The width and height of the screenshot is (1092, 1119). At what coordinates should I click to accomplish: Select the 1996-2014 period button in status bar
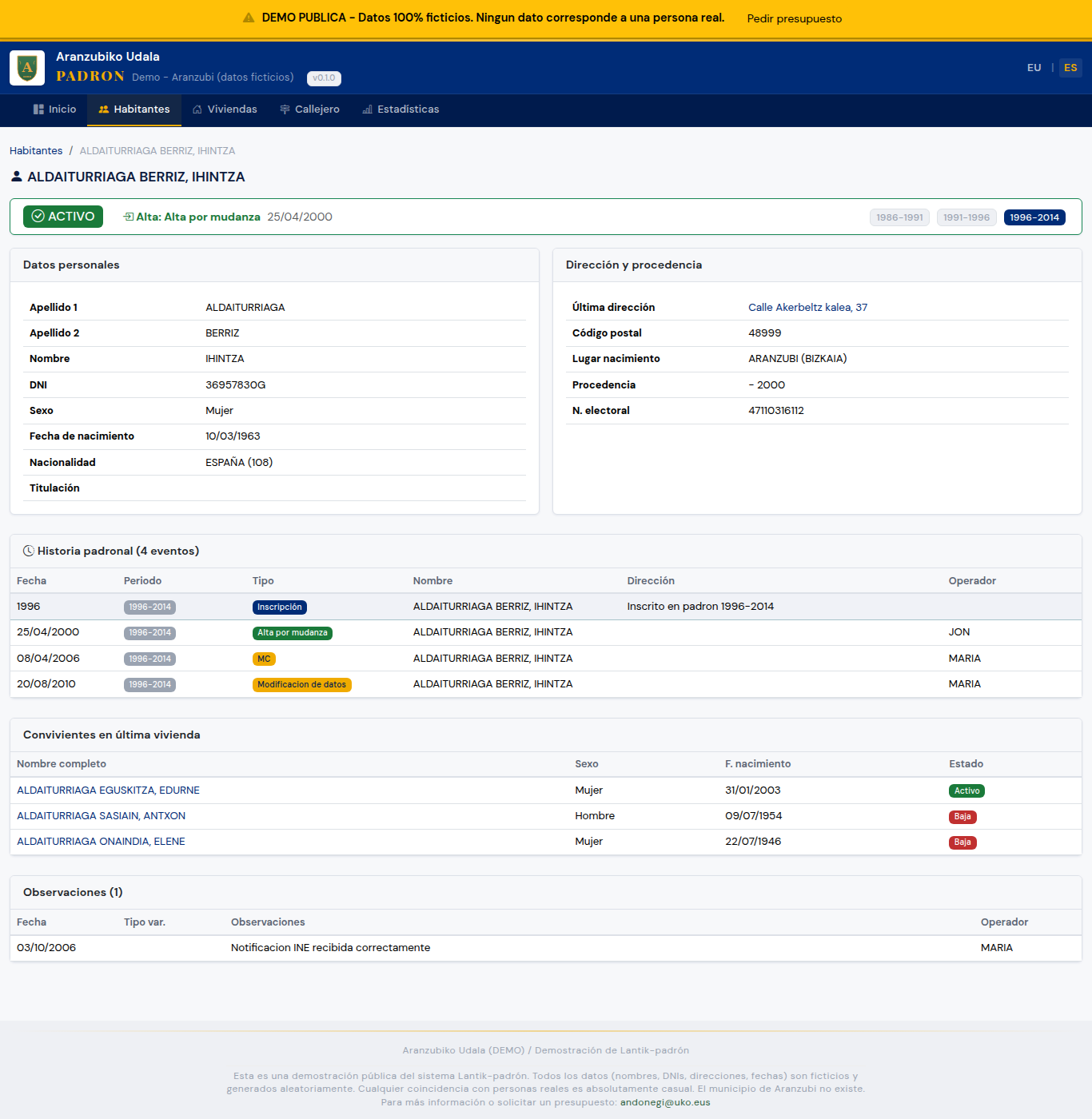pyautogui.click(x=1034, y=217)
